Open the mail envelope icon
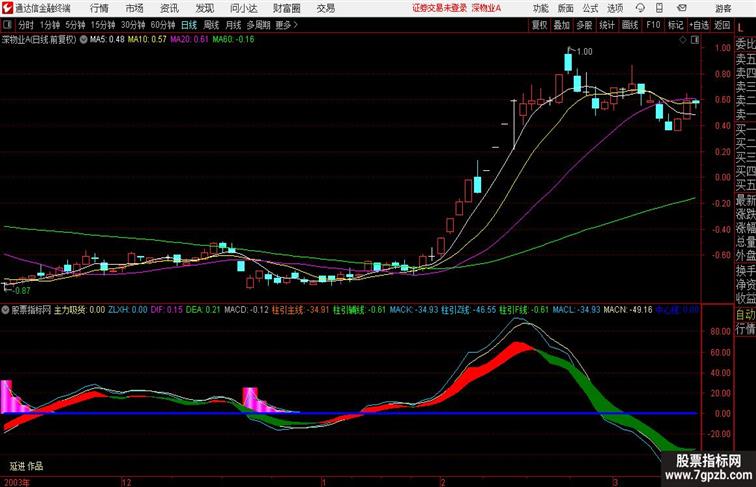Viewport: 756px width, 487px height. (x=682, y=8)
